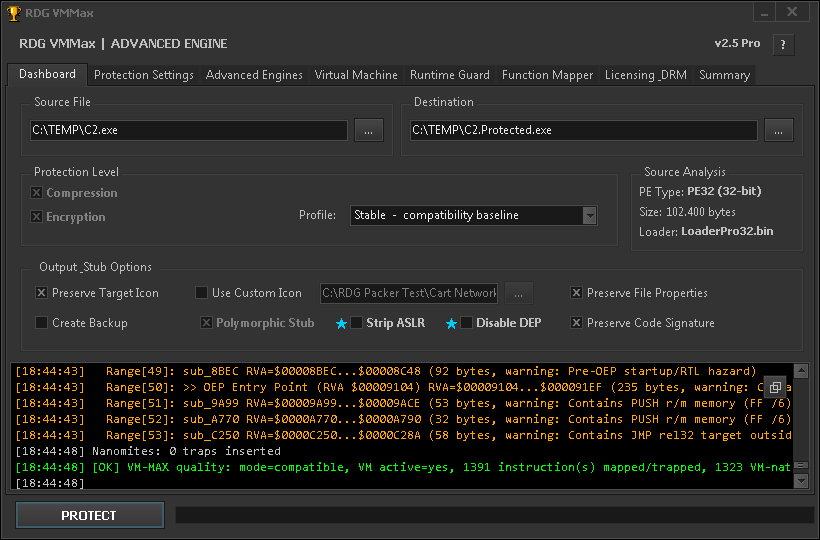Open the Protection Settings tab

[144, 75]
